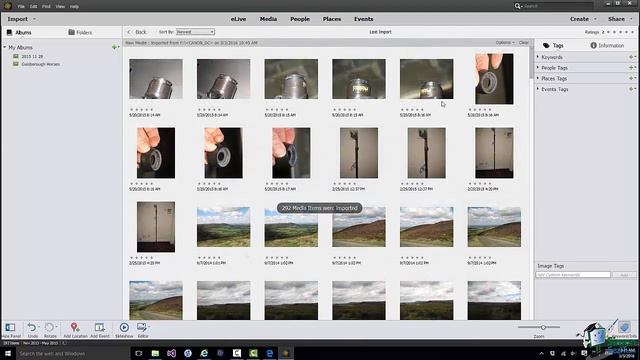Click the Clear button

click(x=524, y=43)
